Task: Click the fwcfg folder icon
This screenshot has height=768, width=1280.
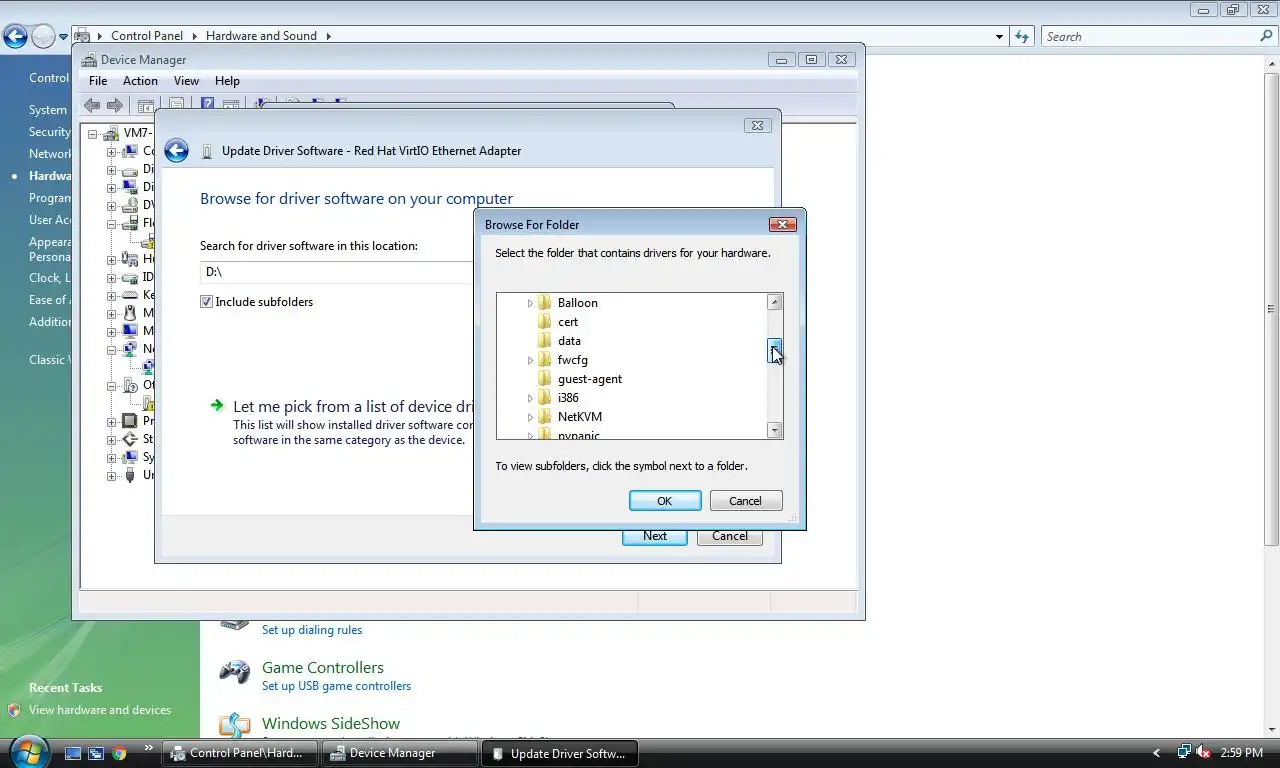Action: click(x=545, y=359)
